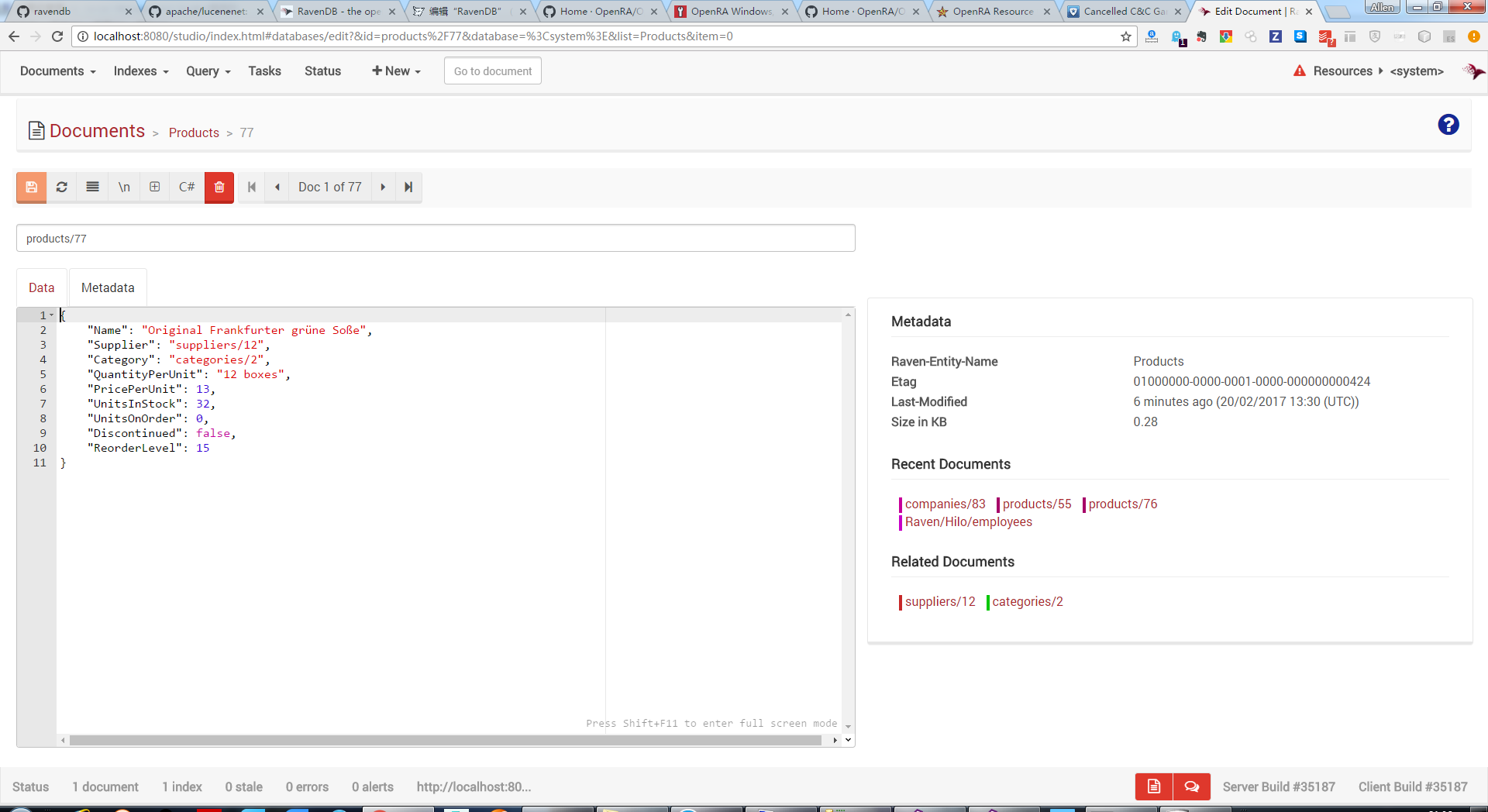The height and width of the screenshot is (812, 1488).
Task: Open the Documents dropdown menu
Action: 57,71
